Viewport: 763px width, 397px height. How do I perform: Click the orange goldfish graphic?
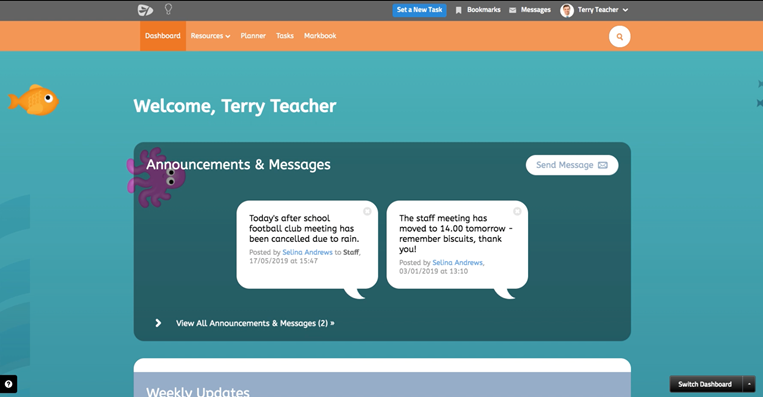point(34,100)
